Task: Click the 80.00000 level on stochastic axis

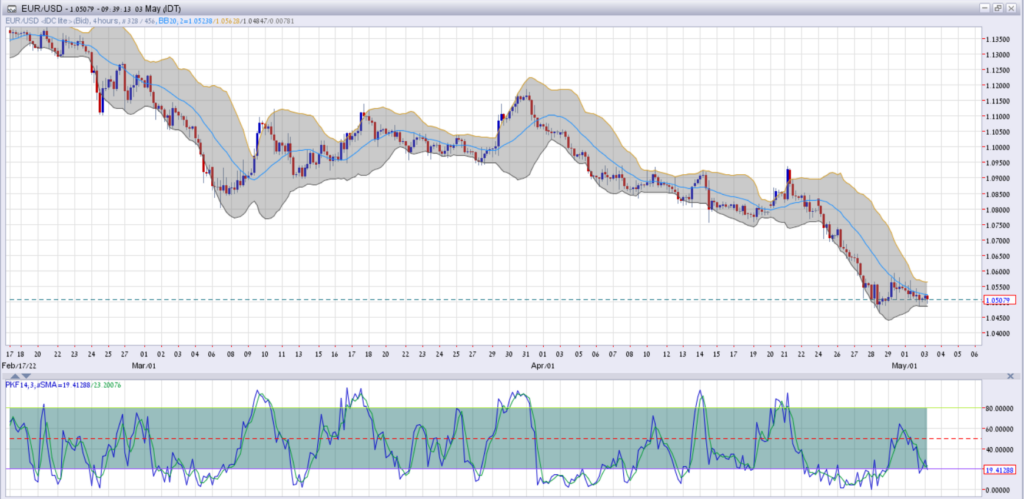Action: 996,408
